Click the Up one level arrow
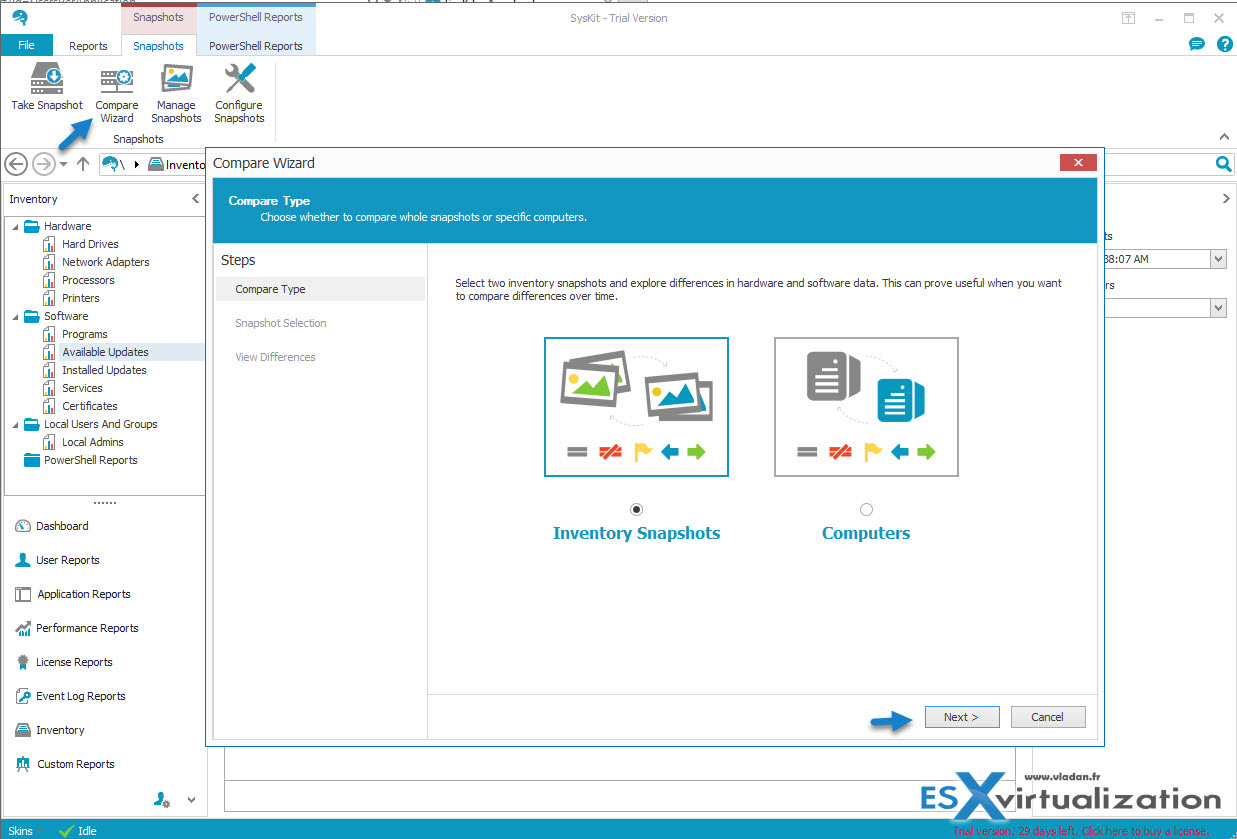 click(83, 164)
